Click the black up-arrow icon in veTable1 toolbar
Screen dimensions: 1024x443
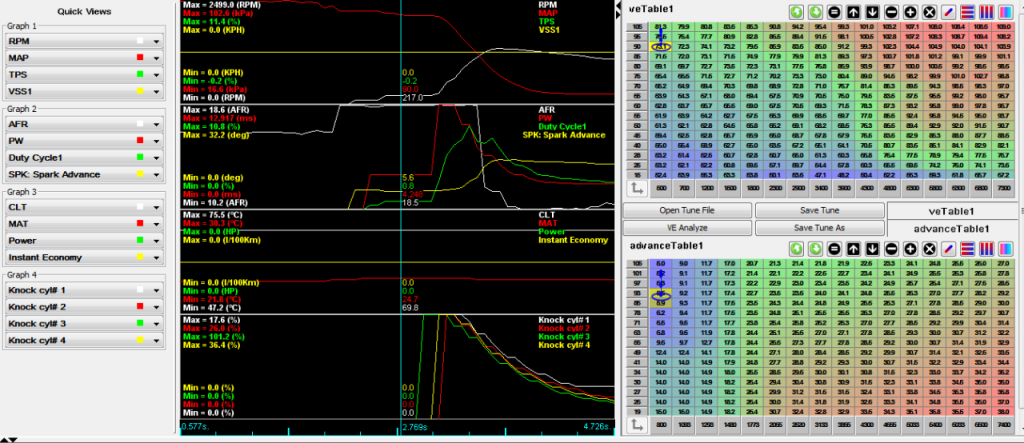point(853,12)
